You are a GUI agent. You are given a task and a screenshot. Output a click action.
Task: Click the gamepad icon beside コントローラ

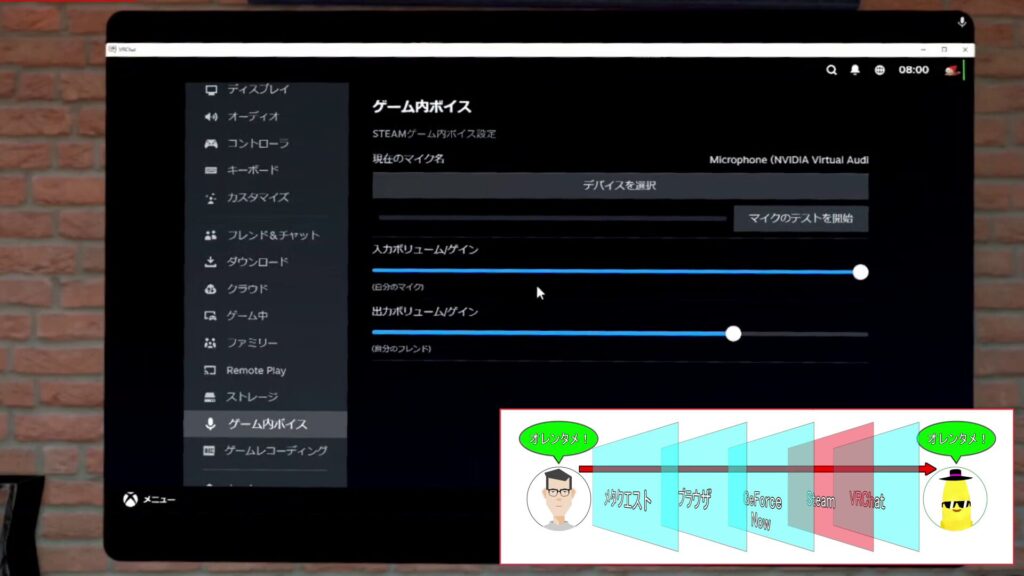pos(211,144)
